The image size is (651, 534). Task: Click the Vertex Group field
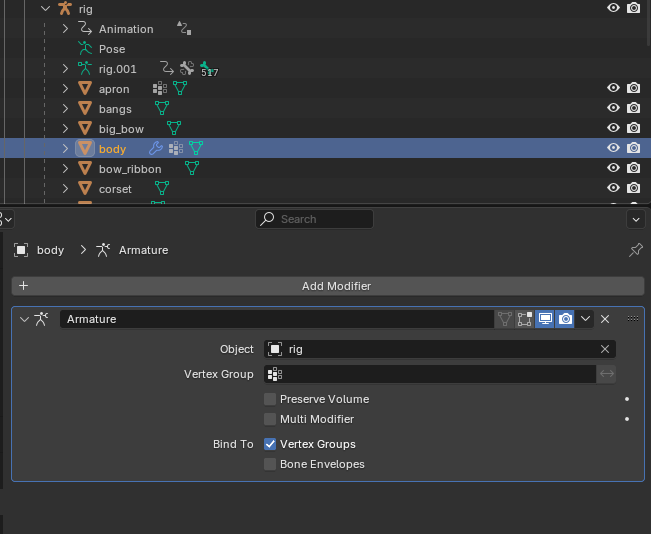pos(430,374)
